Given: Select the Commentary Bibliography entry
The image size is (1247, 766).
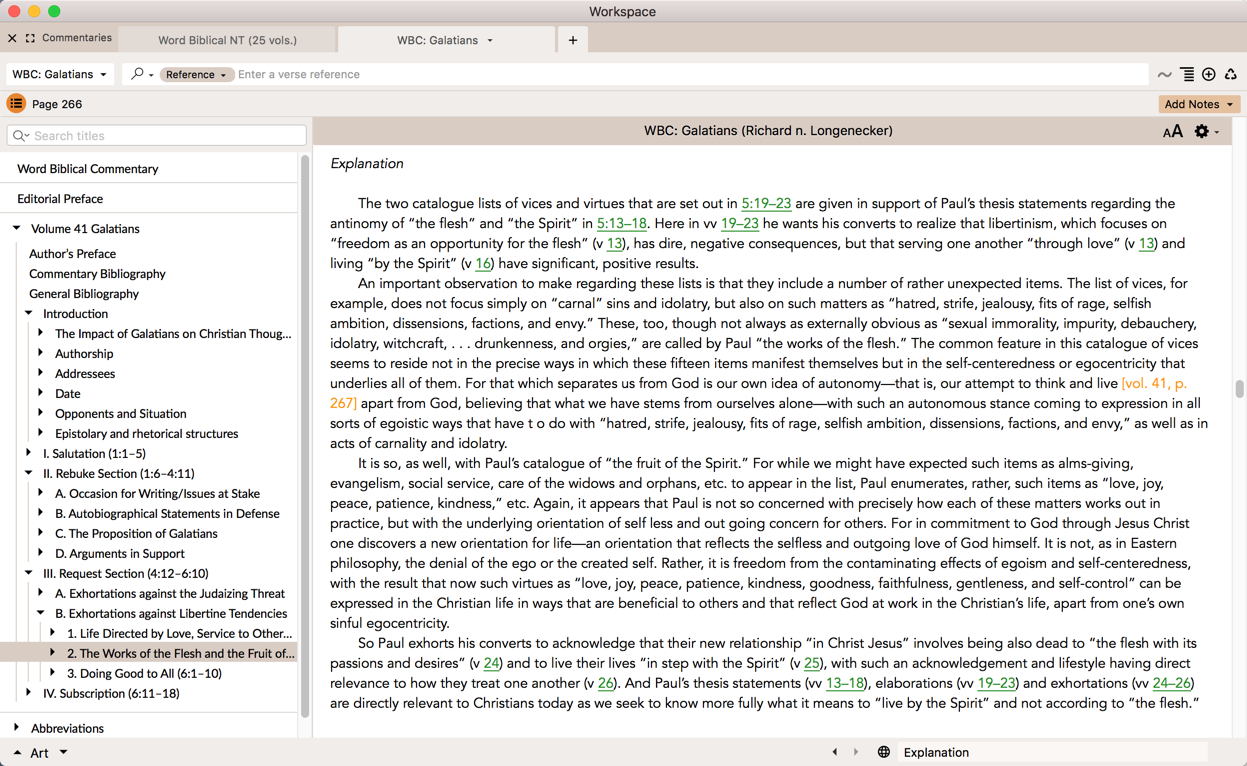Looking at the screenshot, I should (97, 273).
